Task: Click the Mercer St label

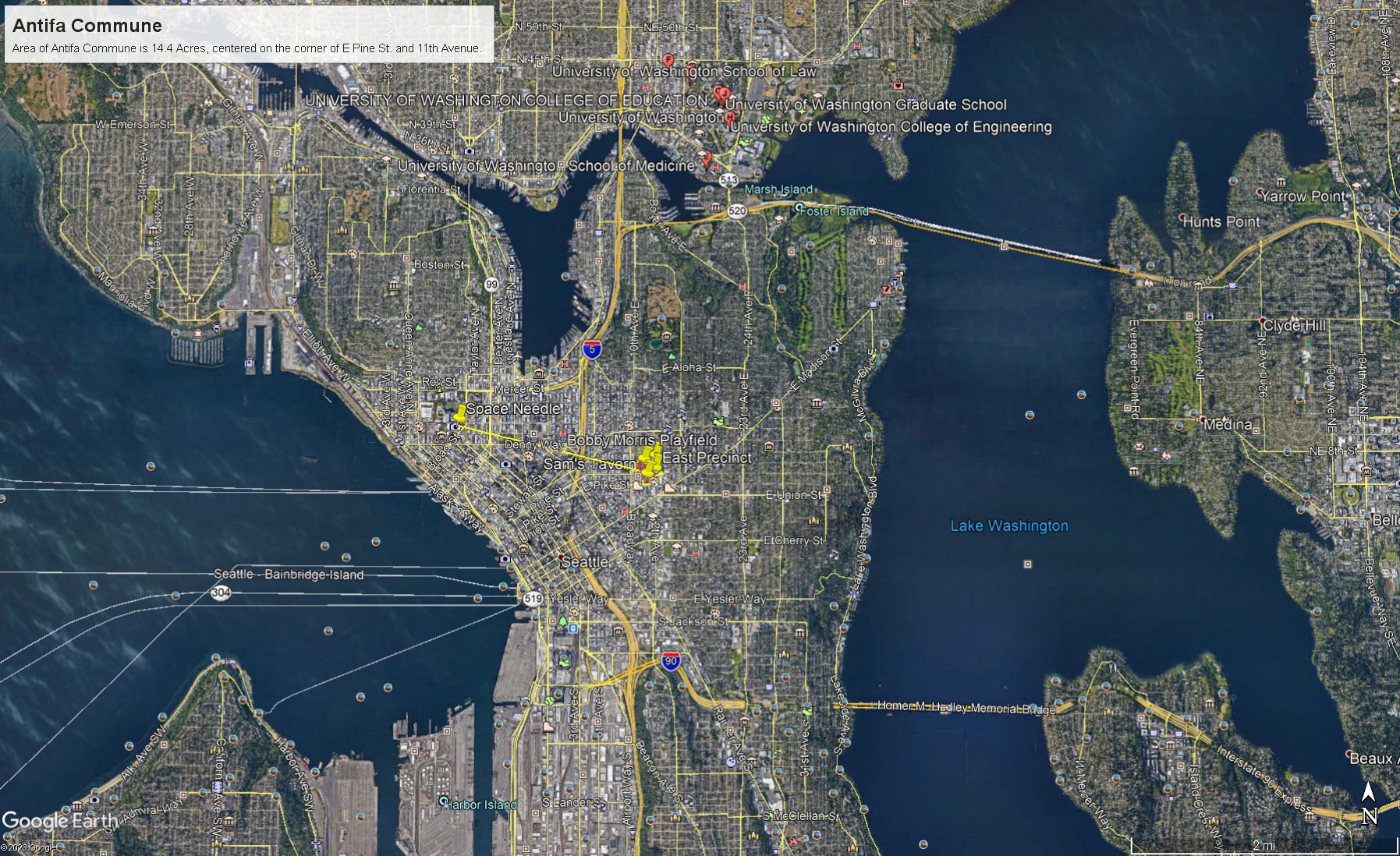Action: click(x=520, y=388)
